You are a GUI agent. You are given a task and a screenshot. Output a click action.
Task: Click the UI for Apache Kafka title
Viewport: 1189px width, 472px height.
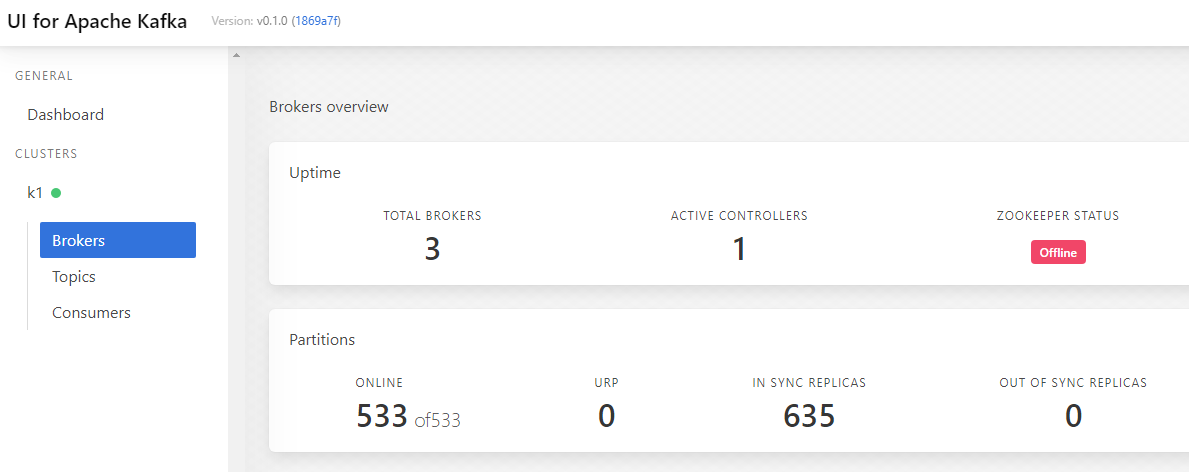pyautogui.click(x=97, y=21)
